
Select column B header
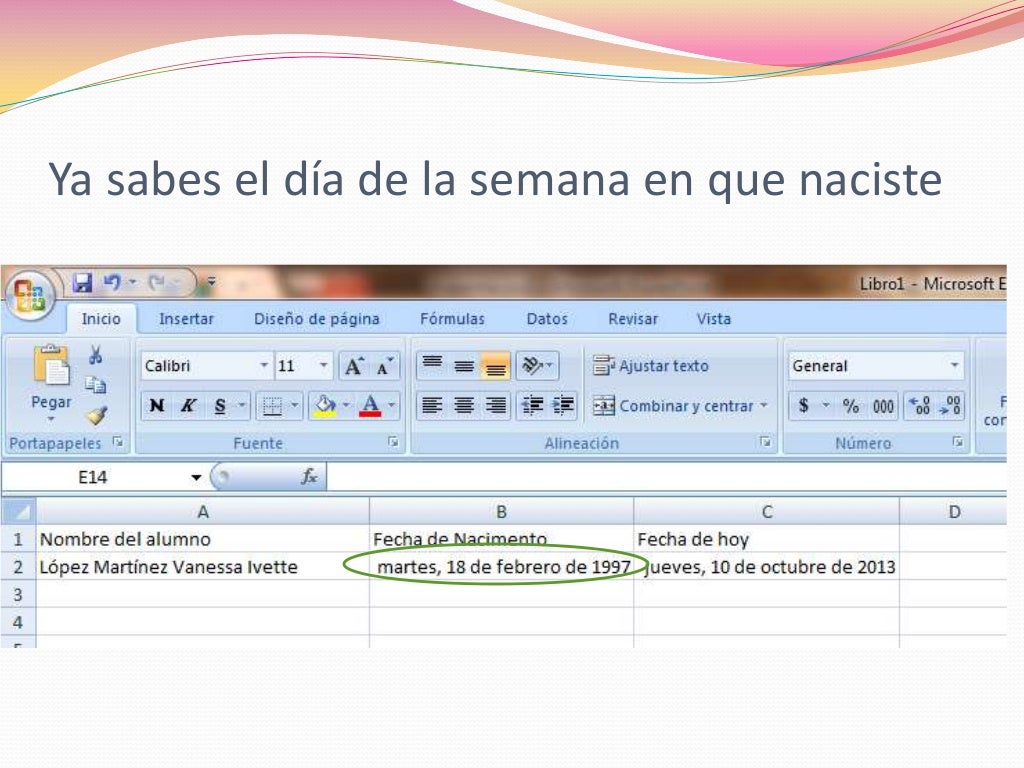pyautogui.click(x=501, y=512)
